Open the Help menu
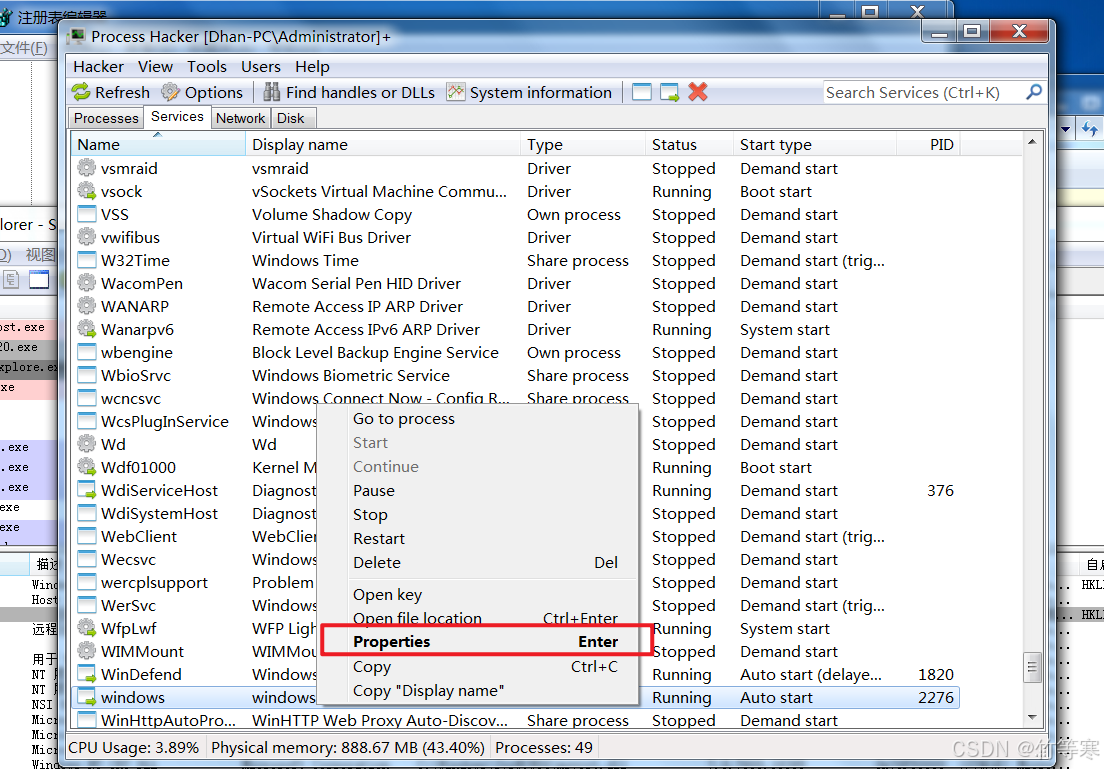Screen dimensions: 1104x769 (x=312, y=67)
